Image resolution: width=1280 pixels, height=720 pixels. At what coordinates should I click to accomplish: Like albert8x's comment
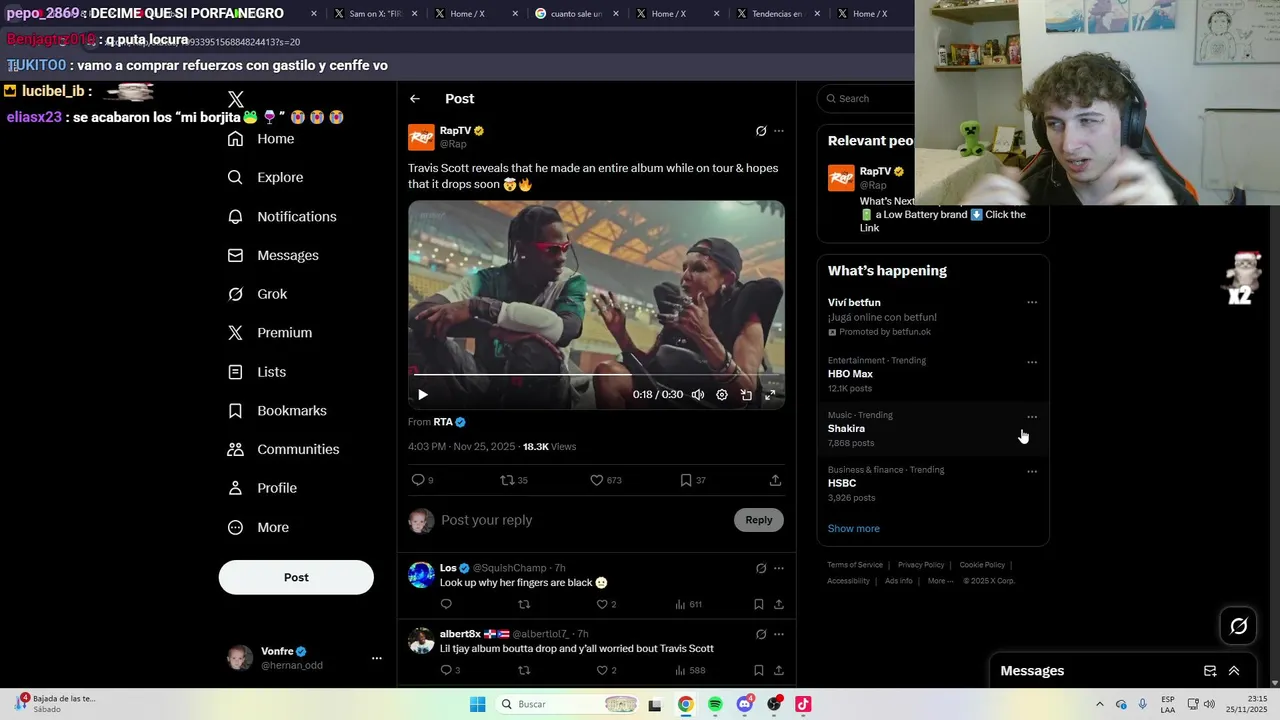pyautogui.click(x=606, y=670)
